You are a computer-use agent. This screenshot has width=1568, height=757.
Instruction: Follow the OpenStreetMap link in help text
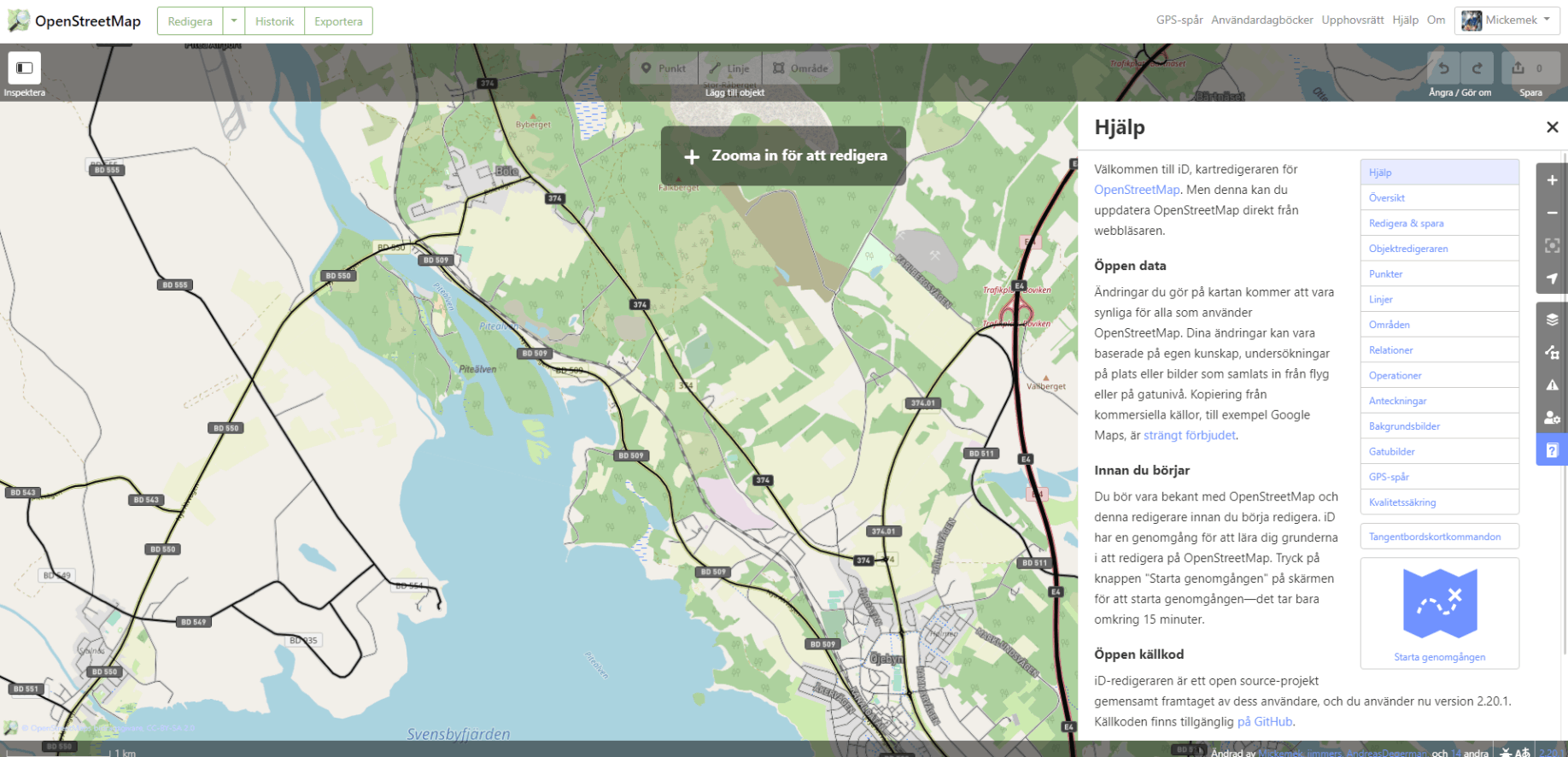tap(1137, 190)
